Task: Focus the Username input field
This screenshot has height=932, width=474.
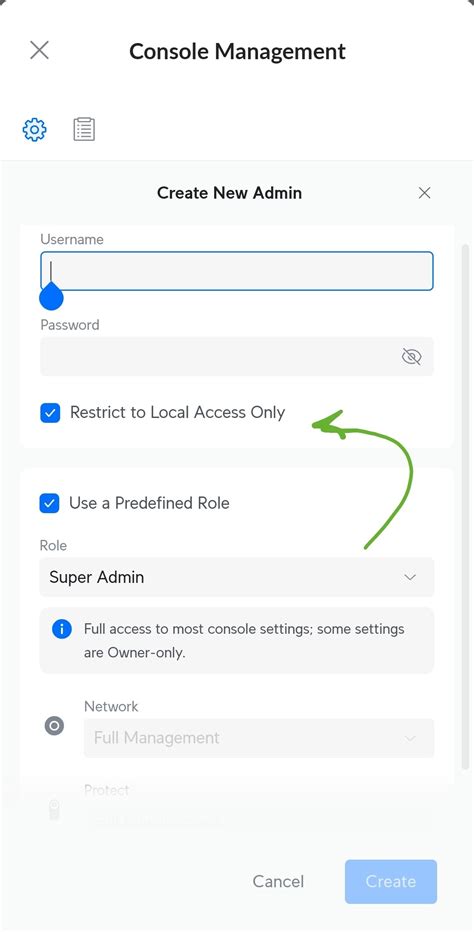Action: tap(237, 271)
